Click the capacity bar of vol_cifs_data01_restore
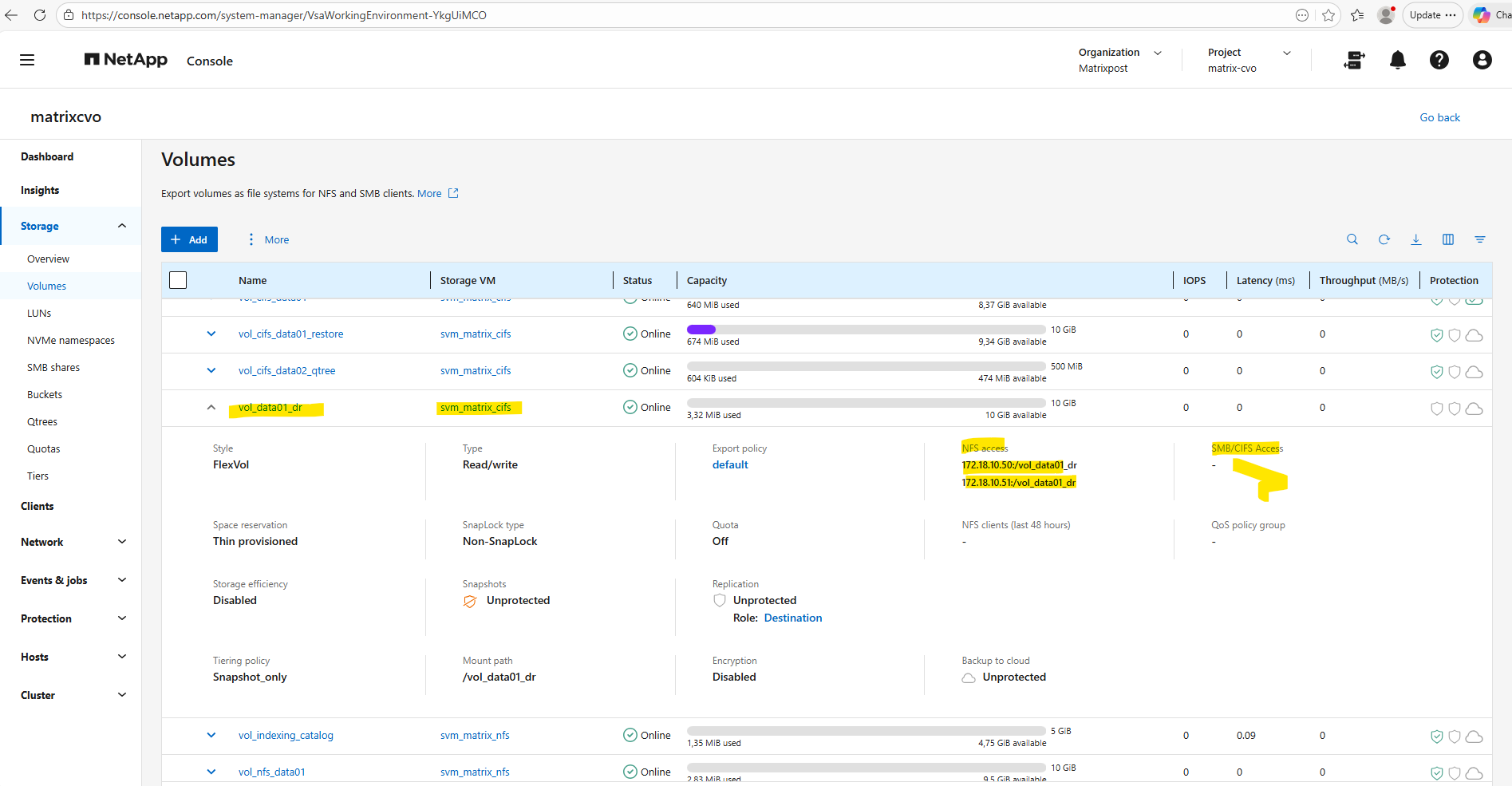 [x=866, y=330]
